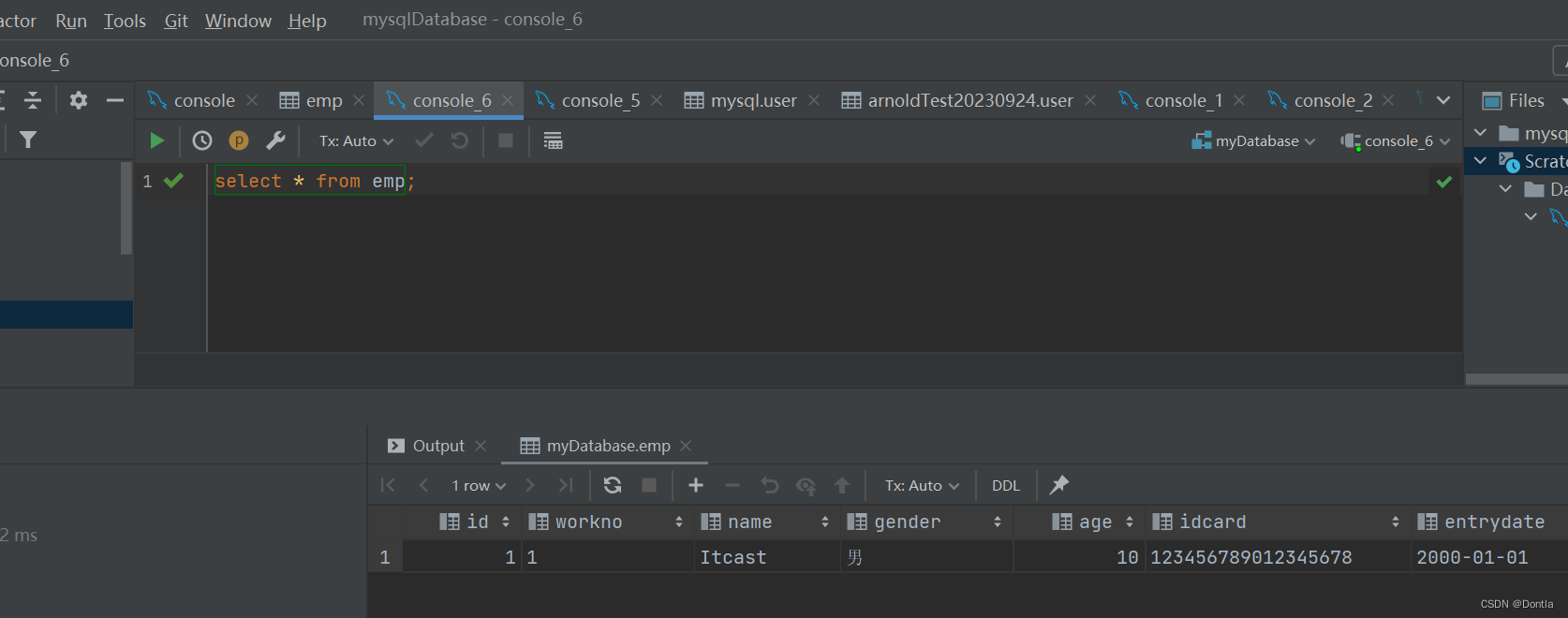Viewport: 1568px width, 618px height.
Task: Change schema via myDatabase dropdown
Action: pyautogui.click(x=1254, y=140)
